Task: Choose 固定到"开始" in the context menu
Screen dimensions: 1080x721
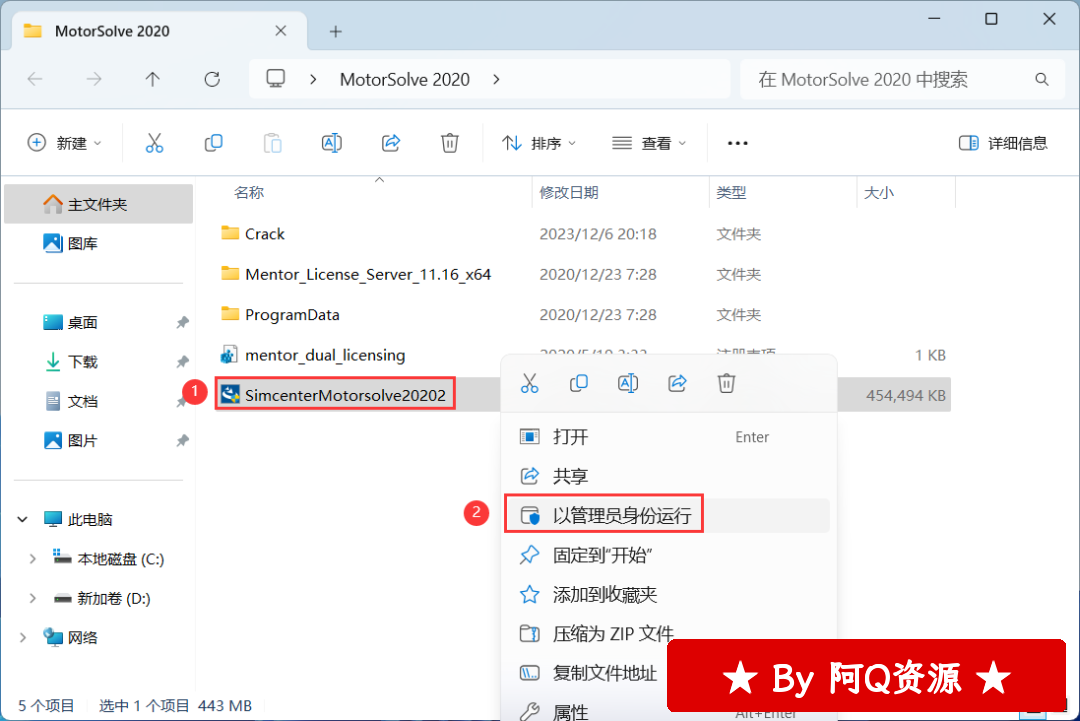Action: point(667,555)
